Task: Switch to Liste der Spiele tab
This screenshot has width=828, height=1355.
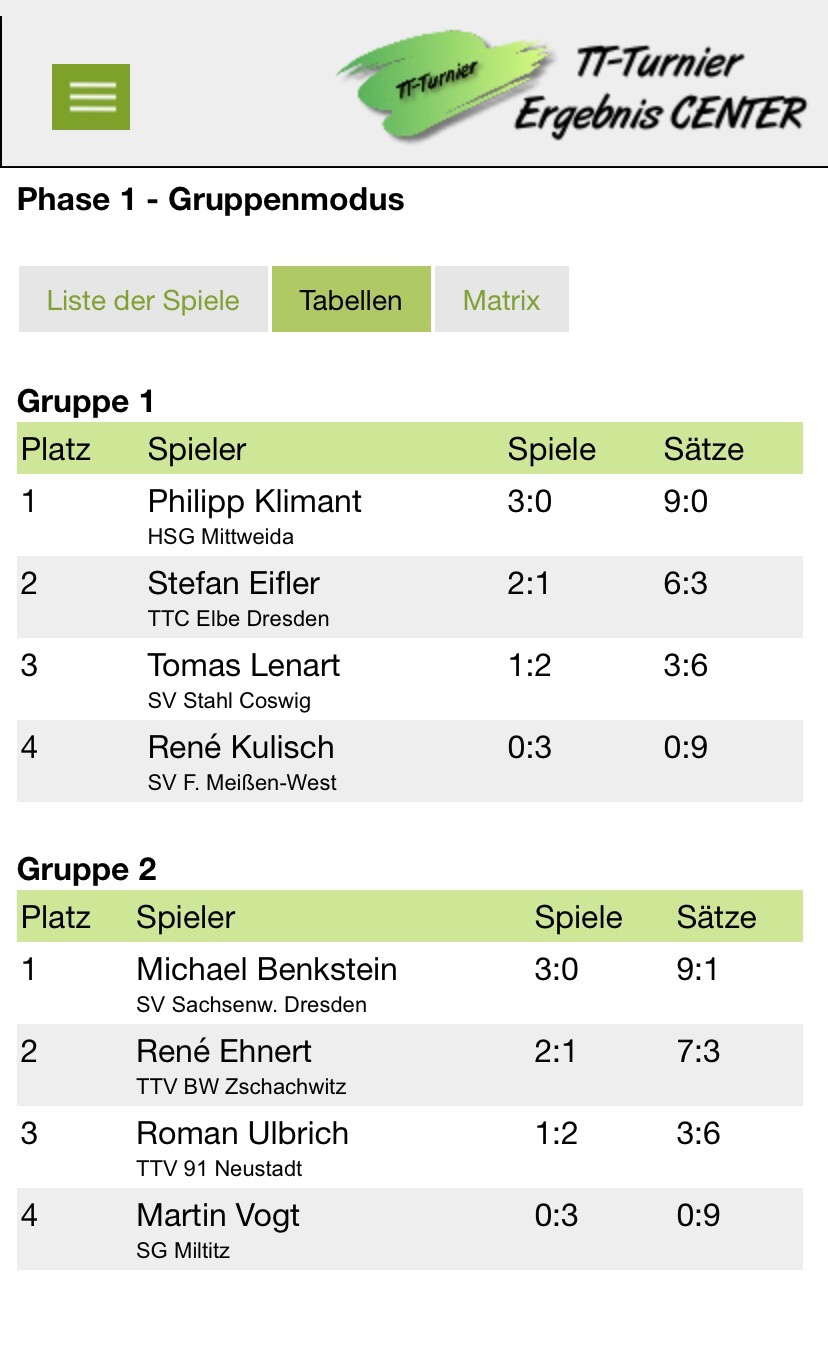Action: coord(143,300)
